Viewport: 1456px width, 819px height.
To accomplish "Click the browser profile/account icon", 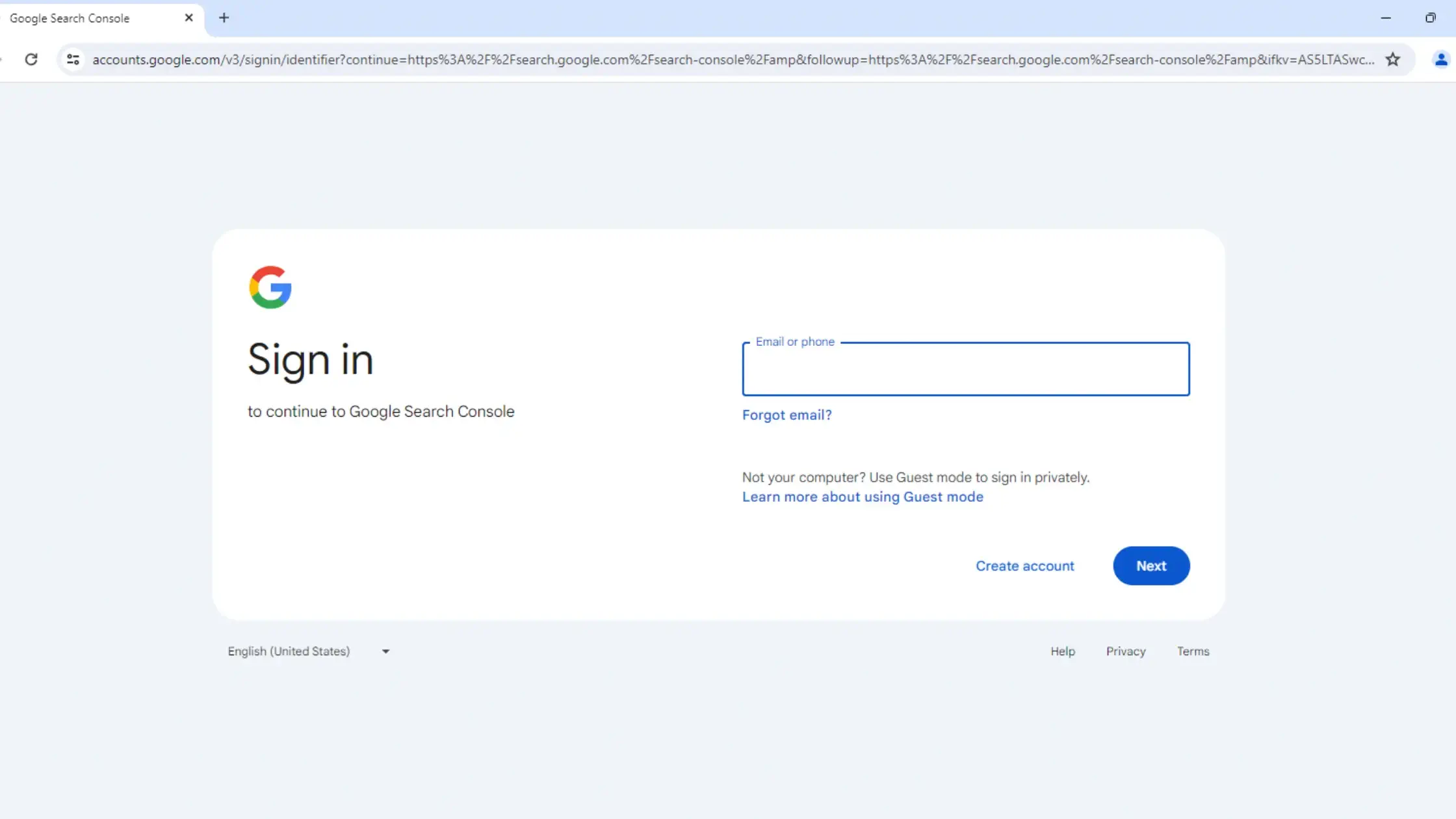I will pos(1440,59).
